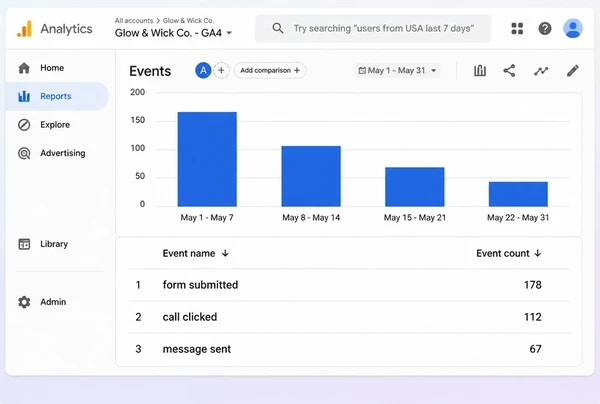
Task: Click the May 22 - May 31 bar
Action: click(518, 194)
